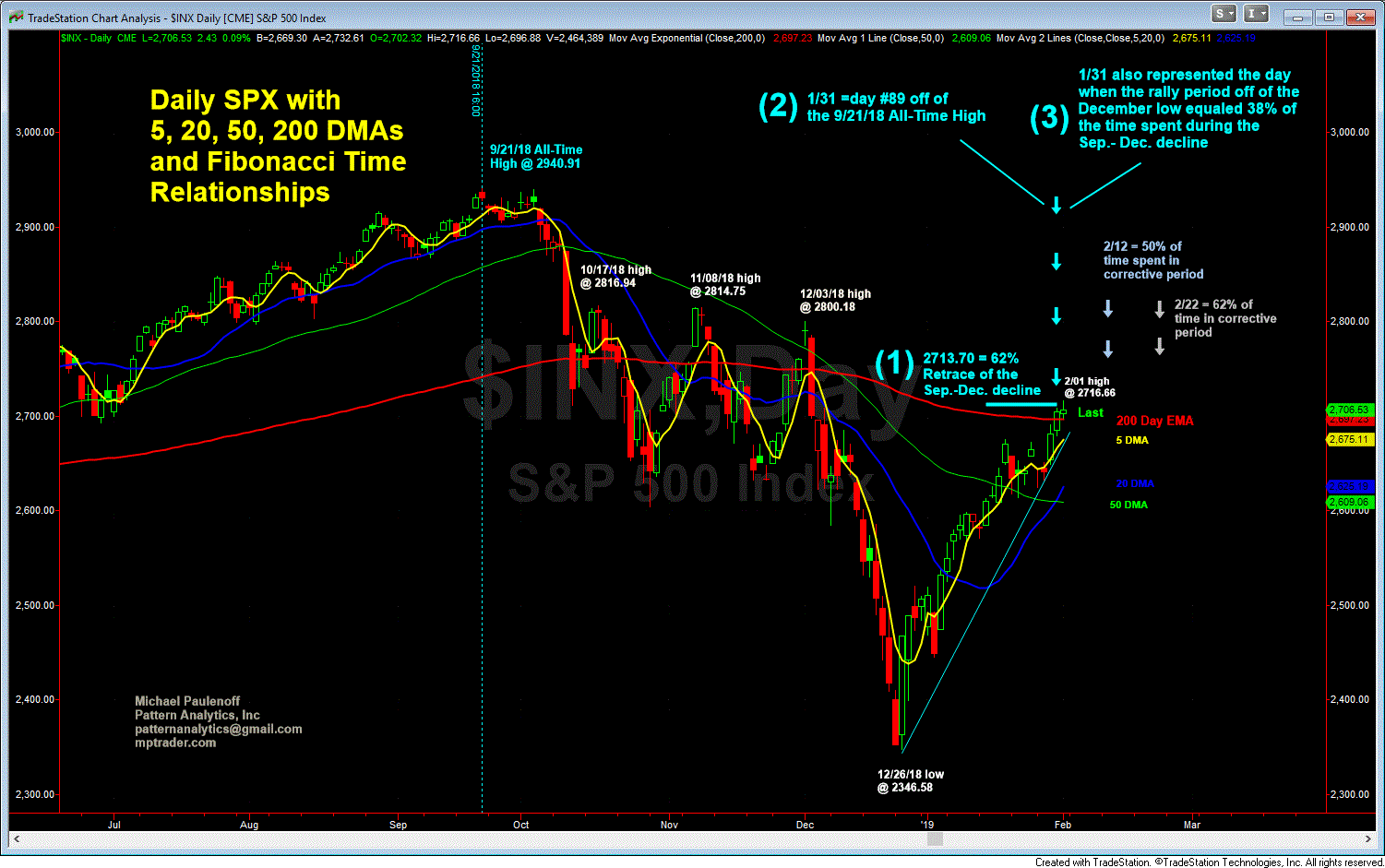Image resolution: width=1385 pixels, height=868 pixels.
Task: Maximize the Chart Analysis window
Action: point(1330,16)
